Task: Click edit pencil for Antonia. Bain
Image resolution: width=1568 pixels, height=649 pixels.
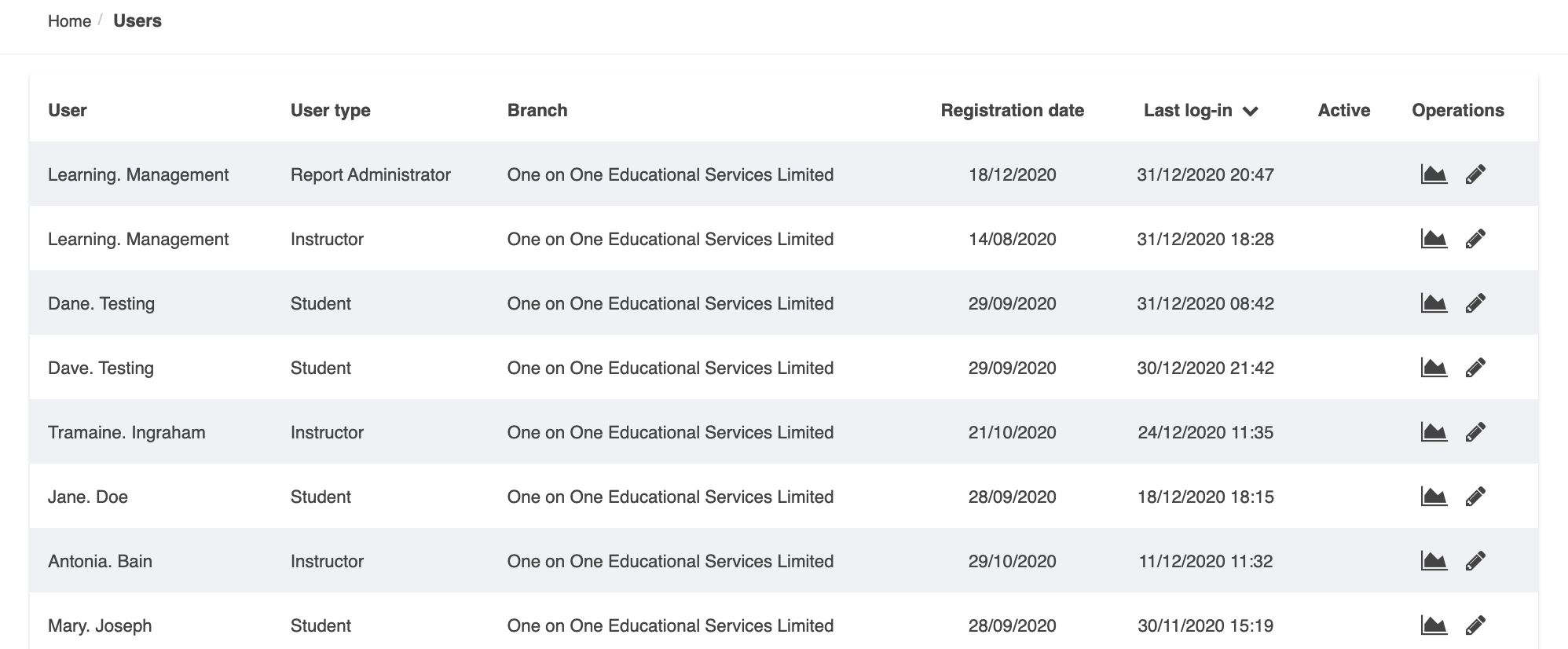Action: pos(1475,561)
